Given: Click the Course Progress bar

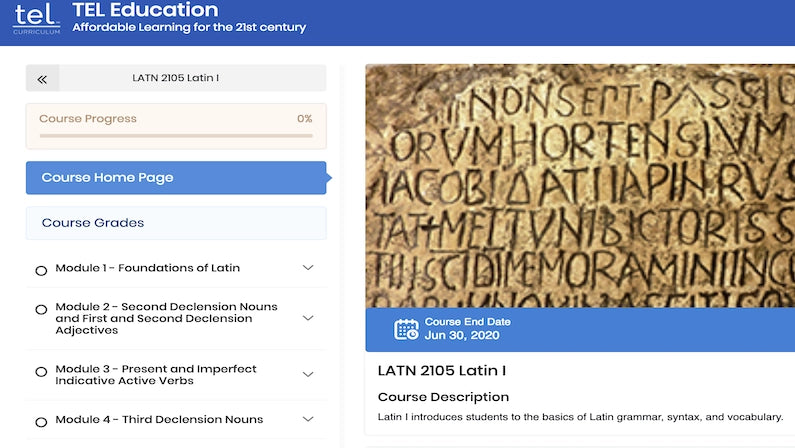Looking at the screenshot, I should pos(176,135).
